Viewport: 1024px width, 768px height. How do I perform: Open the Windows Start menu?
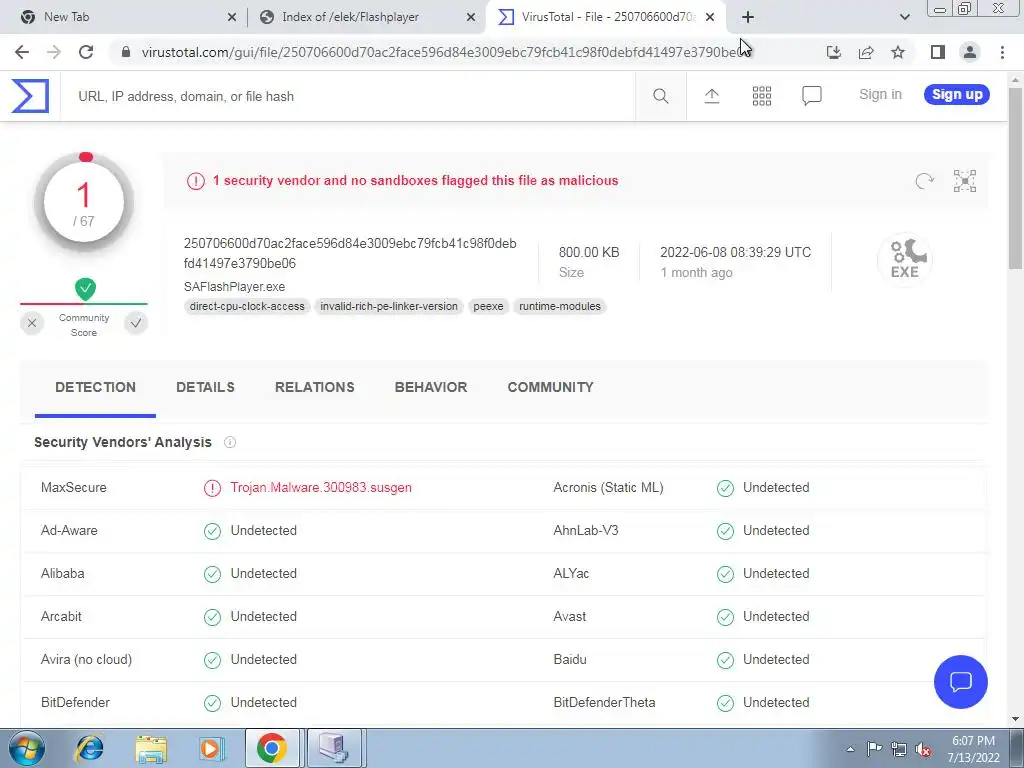[x=25, y=748]
